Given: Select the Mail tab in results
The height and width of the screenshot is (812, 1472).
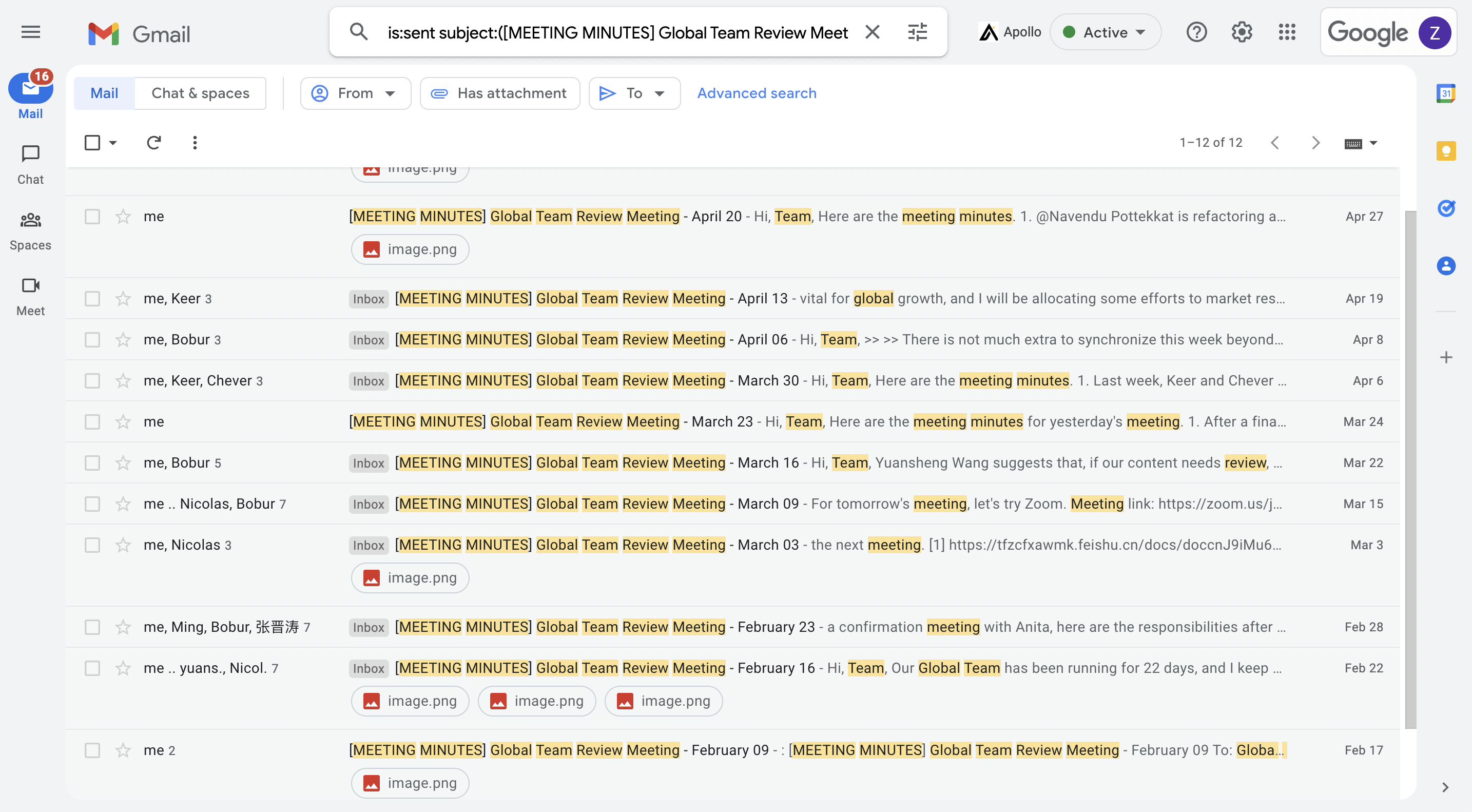Looking at the screenshot, I should click(x=104, y=93).
